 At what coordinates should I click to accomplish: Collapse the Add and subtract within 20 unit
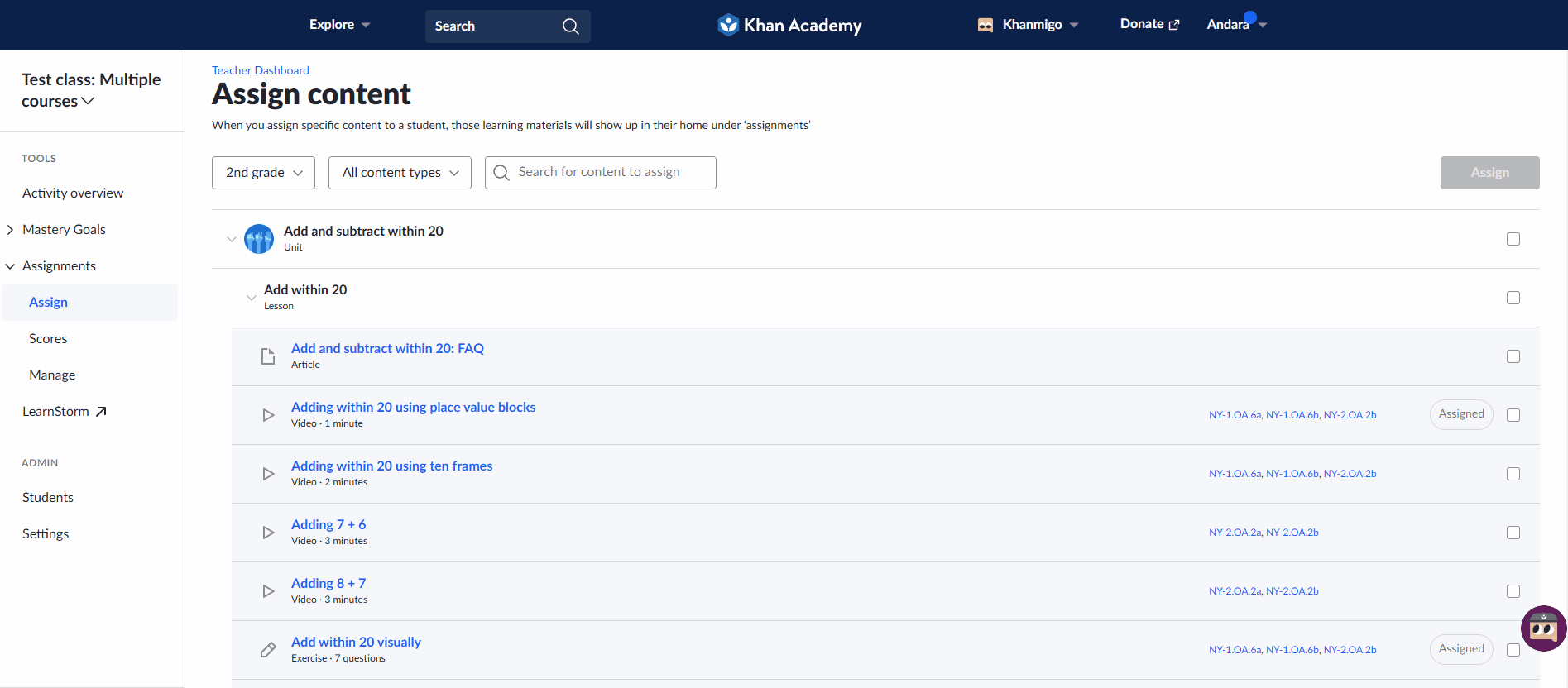tap(232, 239)
